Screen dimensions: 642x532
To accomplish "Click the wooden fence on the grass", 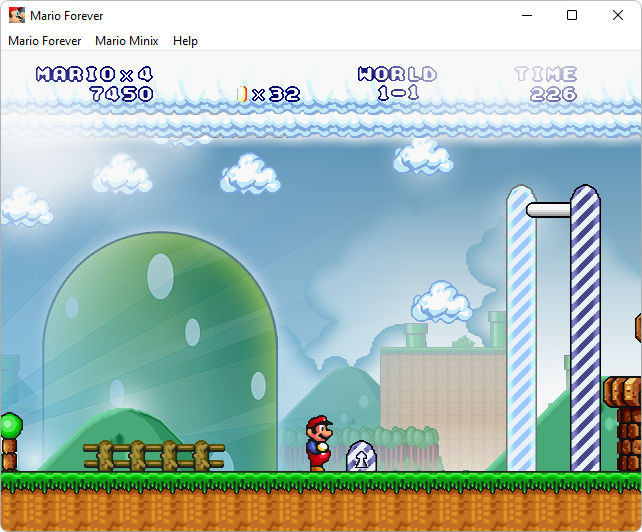I will tap(153, 455).
